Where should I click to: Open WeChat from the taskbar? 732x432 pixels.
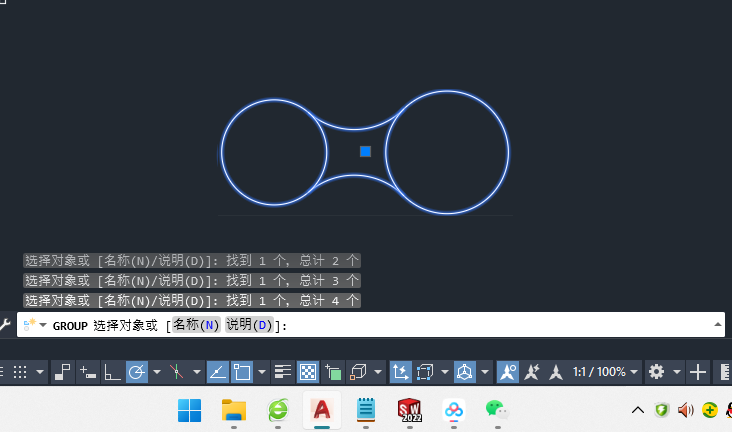tap(496, 409)
